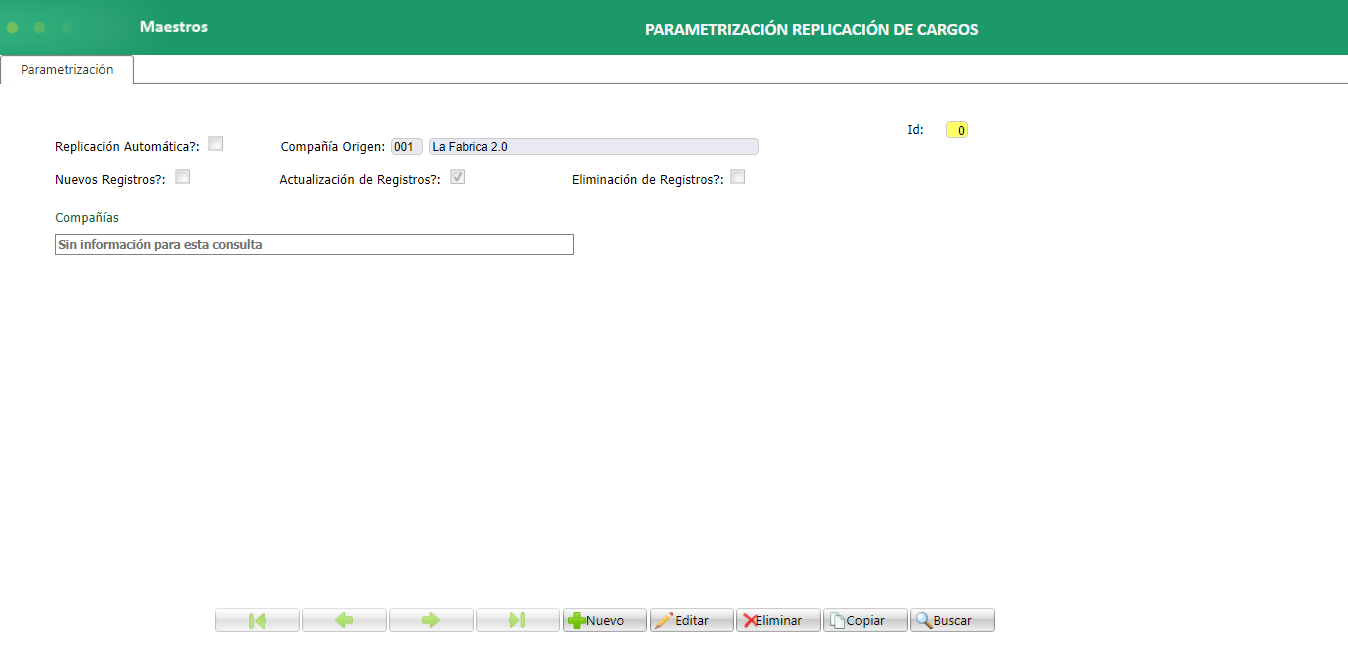The height and width of the screenshot is (657, 1348).
Task: Select the first record navigation icon
Action: pos(256,620)
